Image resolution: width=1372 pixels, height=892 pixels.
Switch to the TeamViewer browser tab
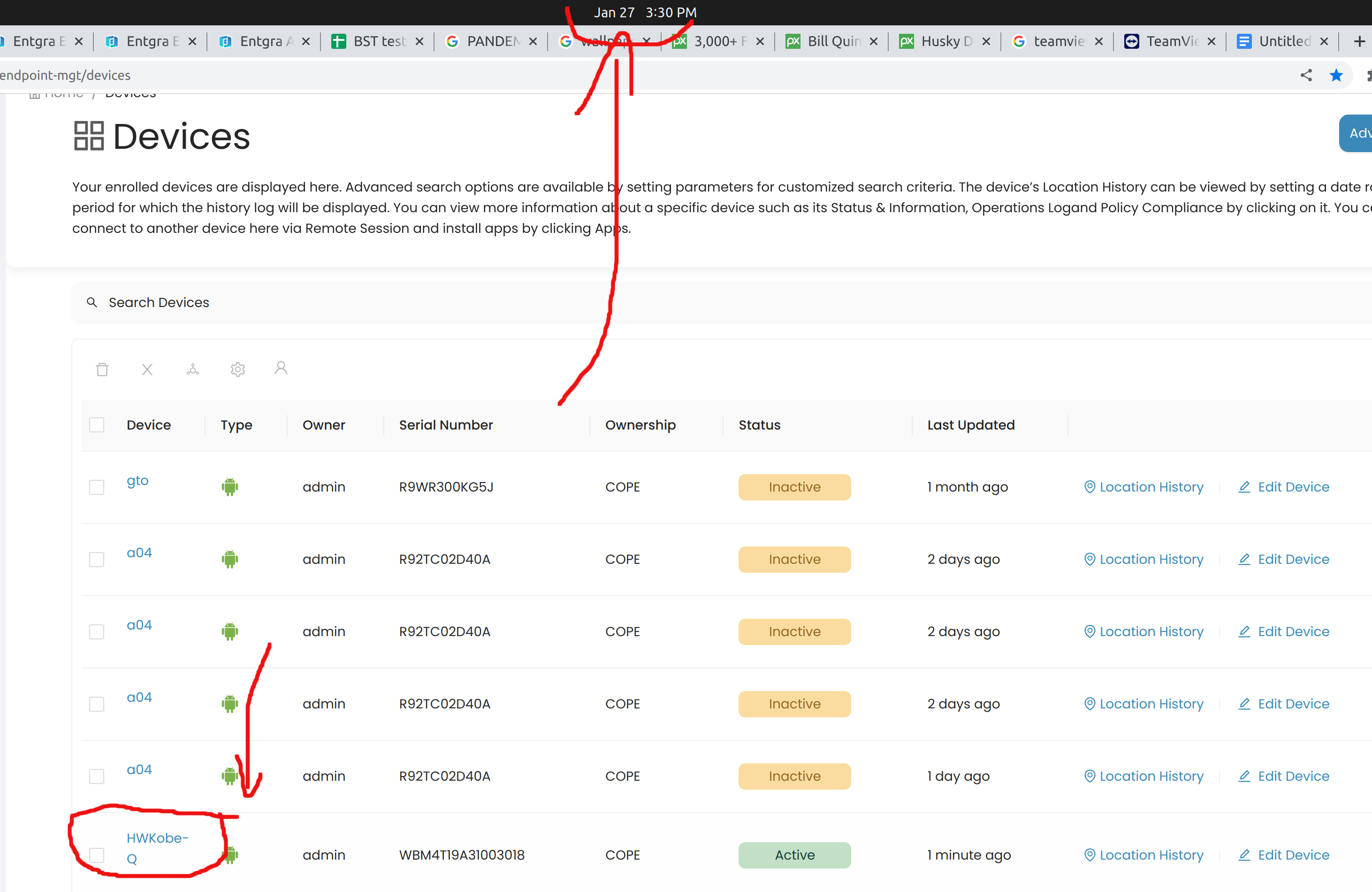pyautogui.click(x=1170, y=41)
